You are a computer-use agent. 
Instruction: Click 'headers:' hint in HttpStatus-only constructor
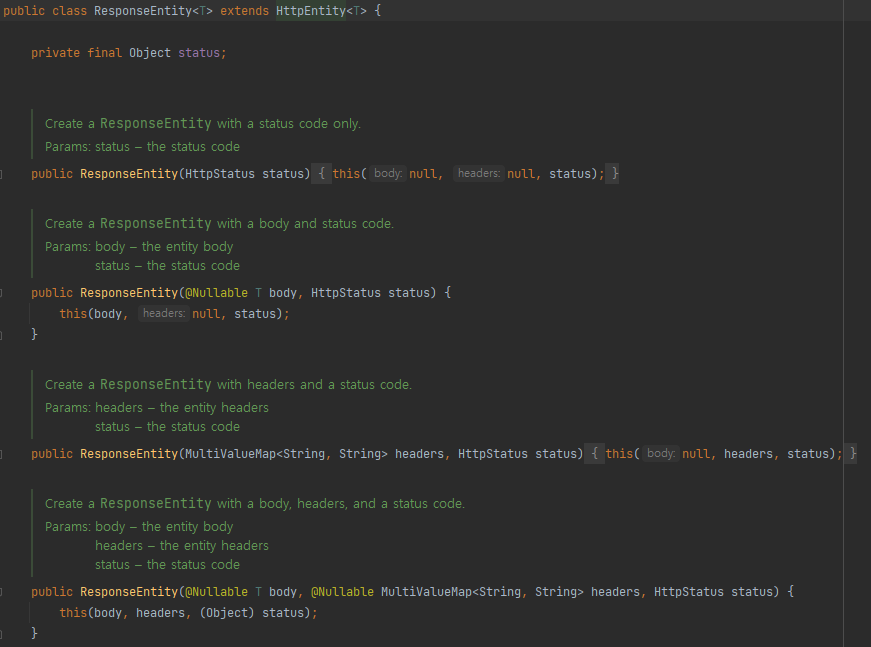tap(479, 173)
